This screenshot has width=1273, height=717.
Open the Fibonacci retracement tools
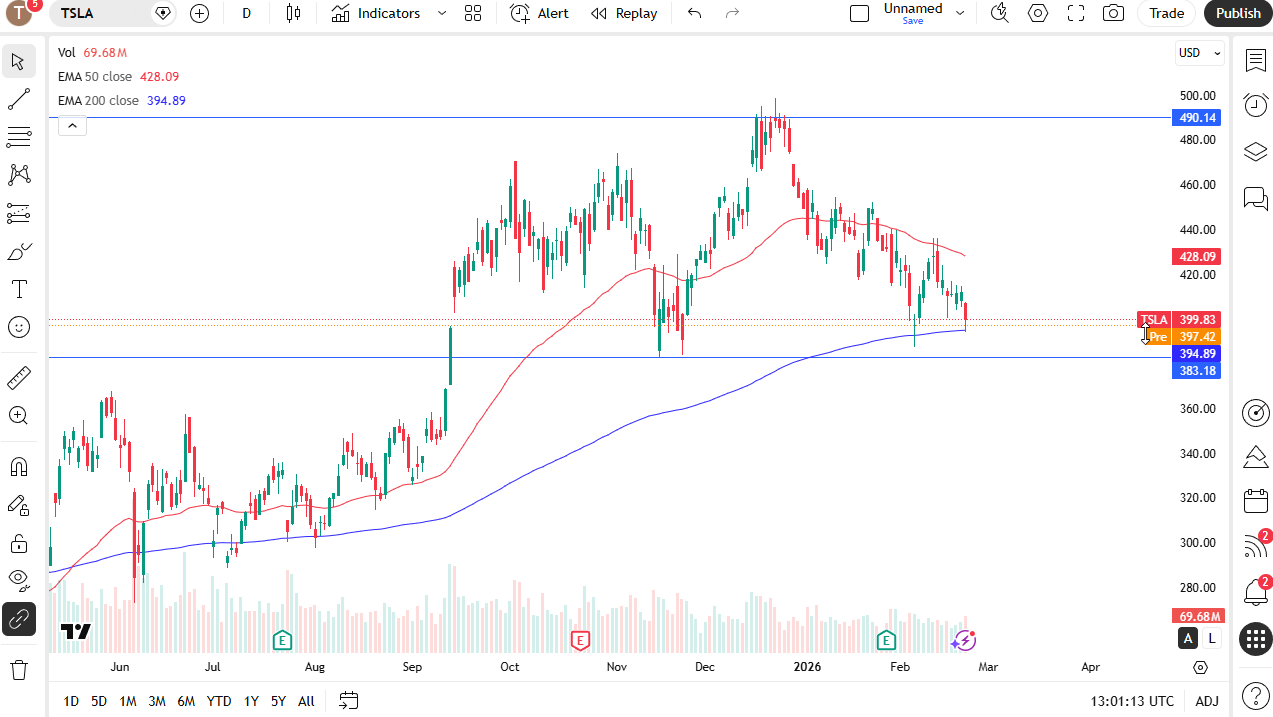18,137
